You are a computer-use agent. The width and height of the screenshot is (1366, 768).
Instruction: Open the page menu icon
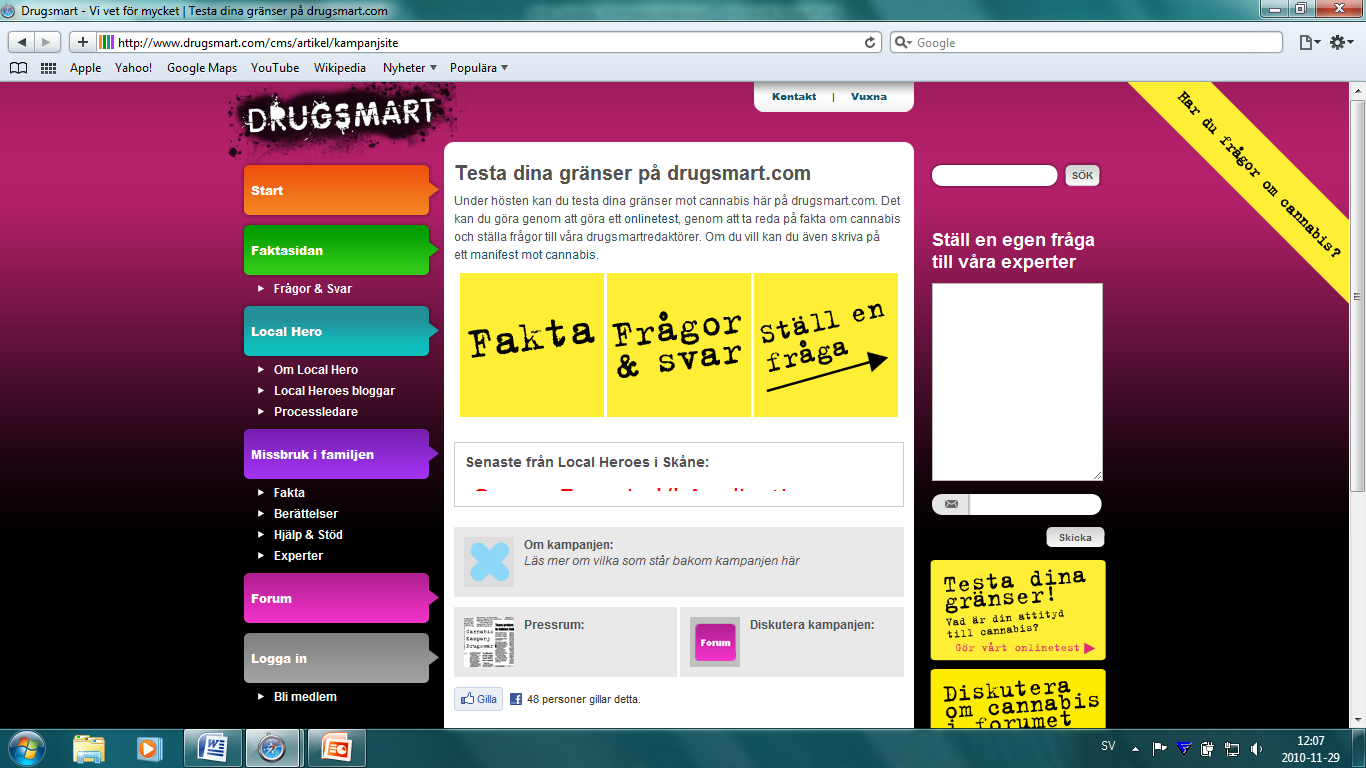click(x=1309, y=42)
